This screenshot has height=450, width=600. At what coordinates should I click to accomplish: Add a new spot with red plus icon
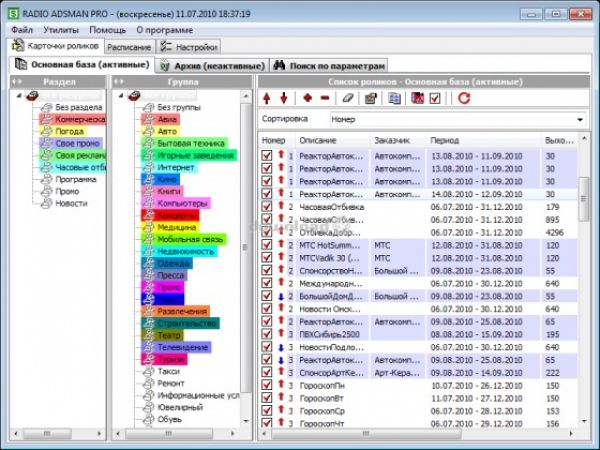pos(307,98)
